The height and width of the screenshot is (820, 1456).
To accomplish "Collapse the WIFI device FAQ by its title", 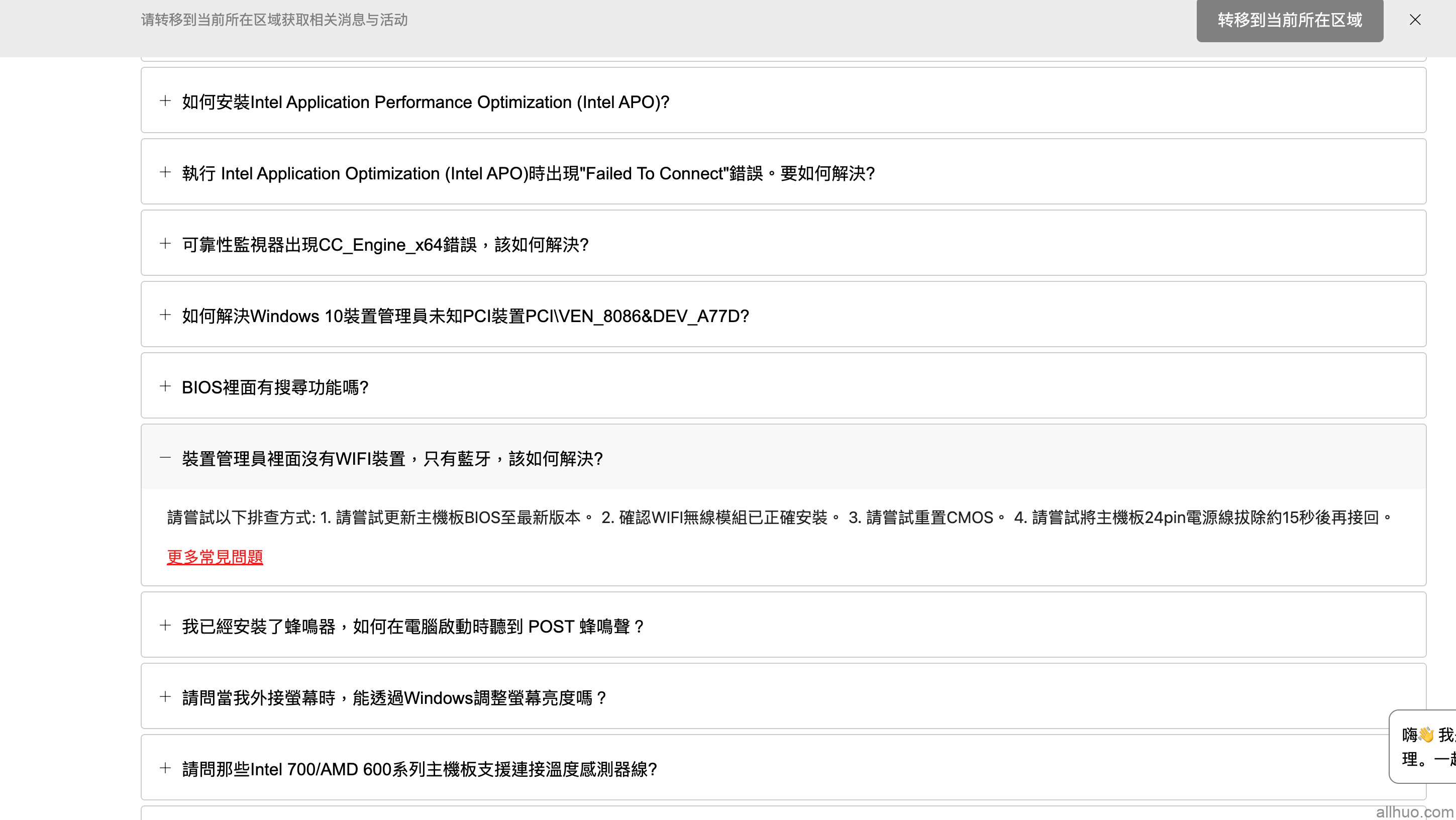I will (392, 458).
